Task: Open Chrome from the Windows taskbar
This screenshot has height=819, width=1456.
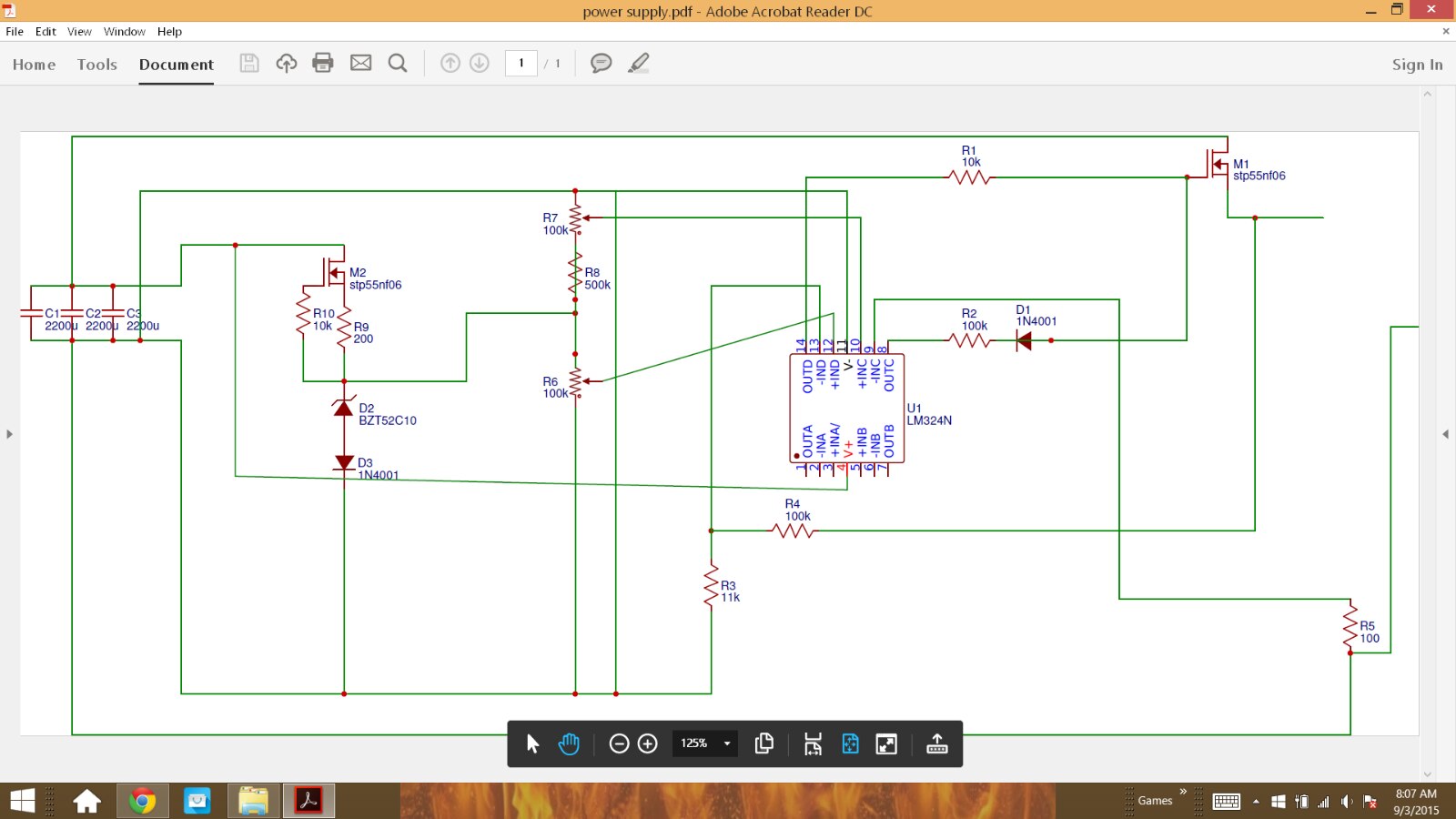Action: (x=142, y=801)
